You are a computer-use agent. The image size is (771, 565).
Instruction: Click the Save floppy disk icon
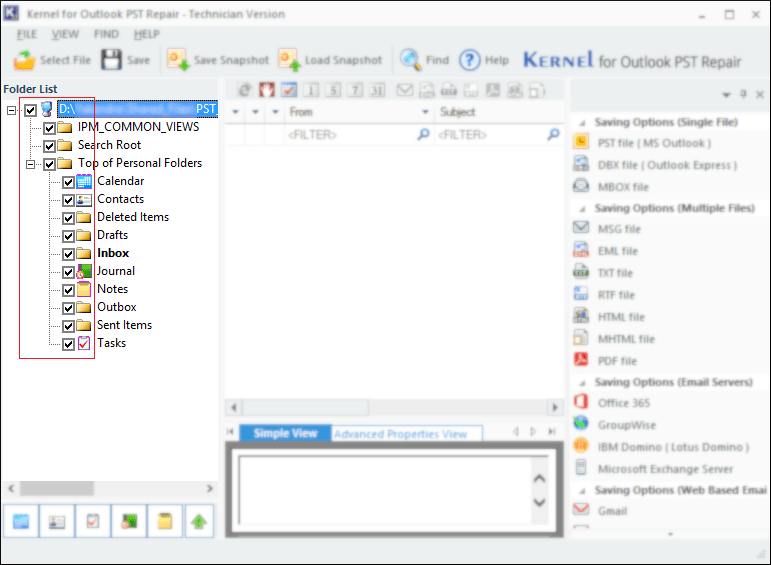click(x=111, y=60)
